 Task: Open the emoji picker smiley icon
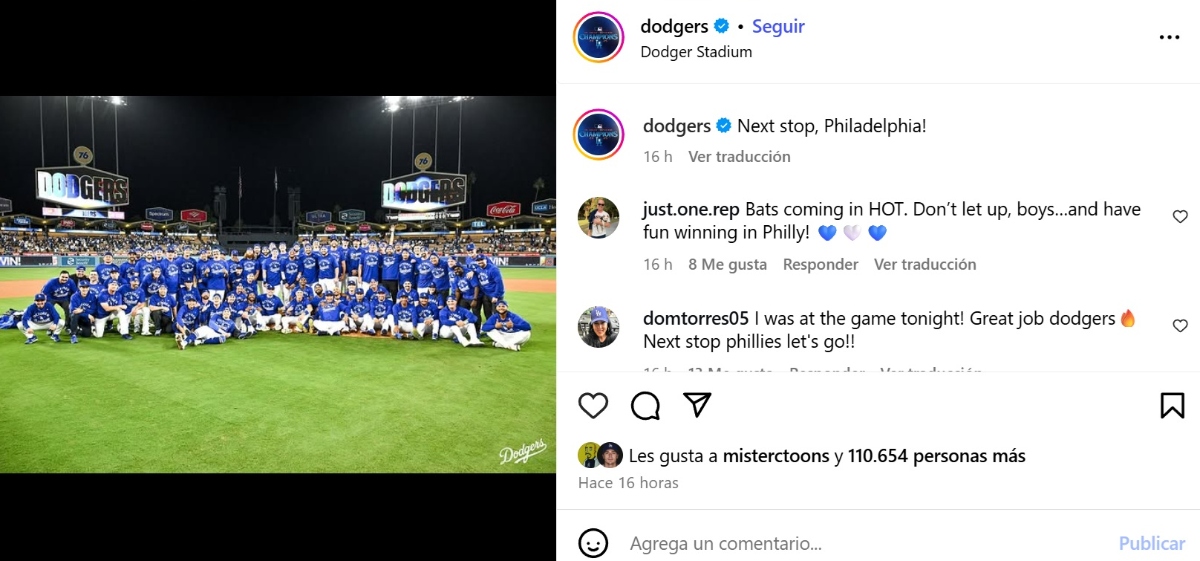coord(593,543)
